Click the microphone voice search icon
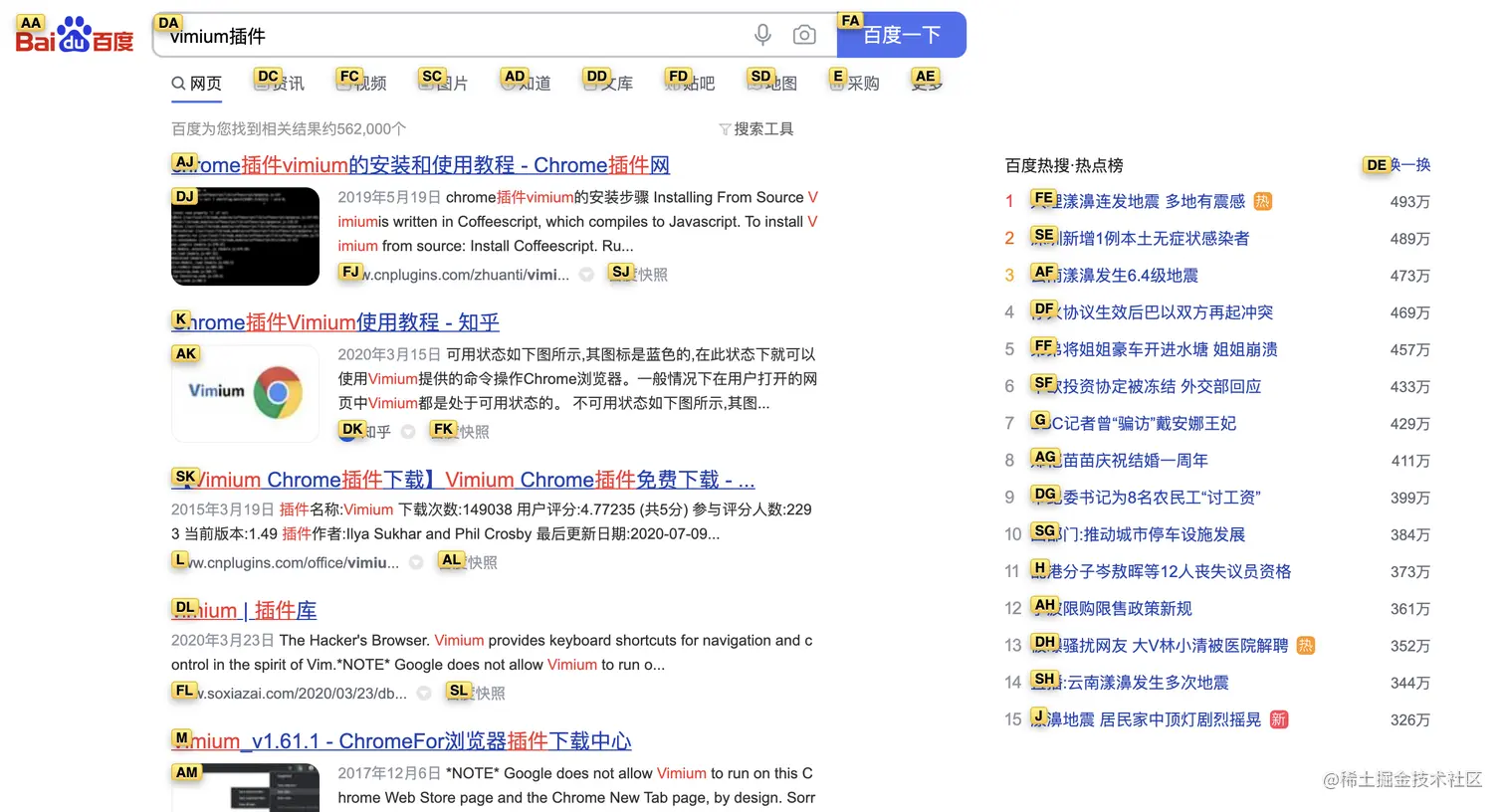Screen dimensions: 1505x812 [762, 34]
